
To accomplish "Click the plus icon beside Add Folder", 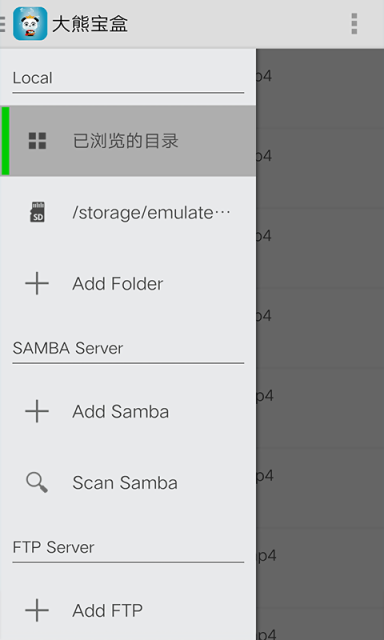I will coord(37,283).
